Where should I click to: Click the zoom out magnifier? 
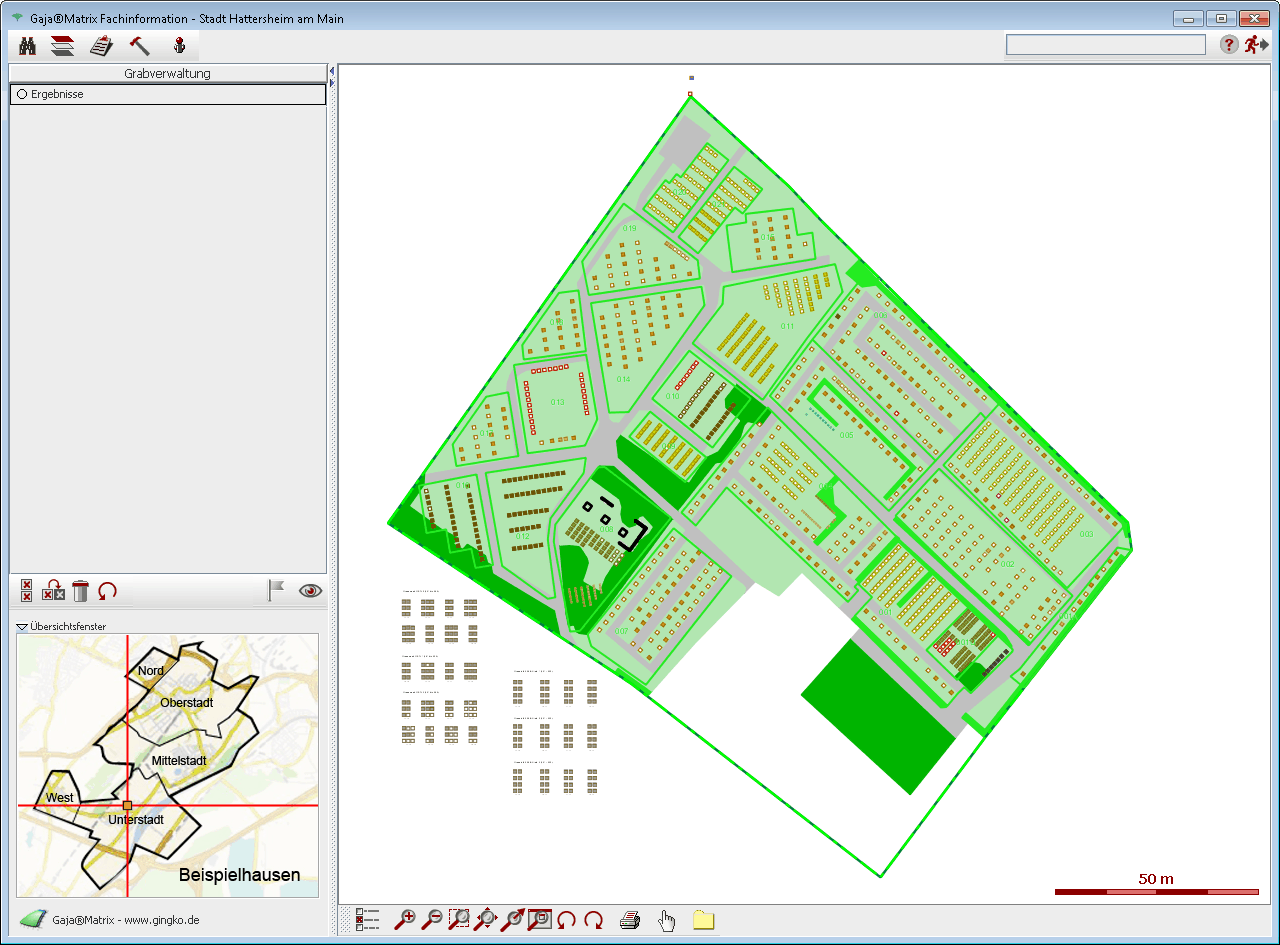click(x=432, y=920)
